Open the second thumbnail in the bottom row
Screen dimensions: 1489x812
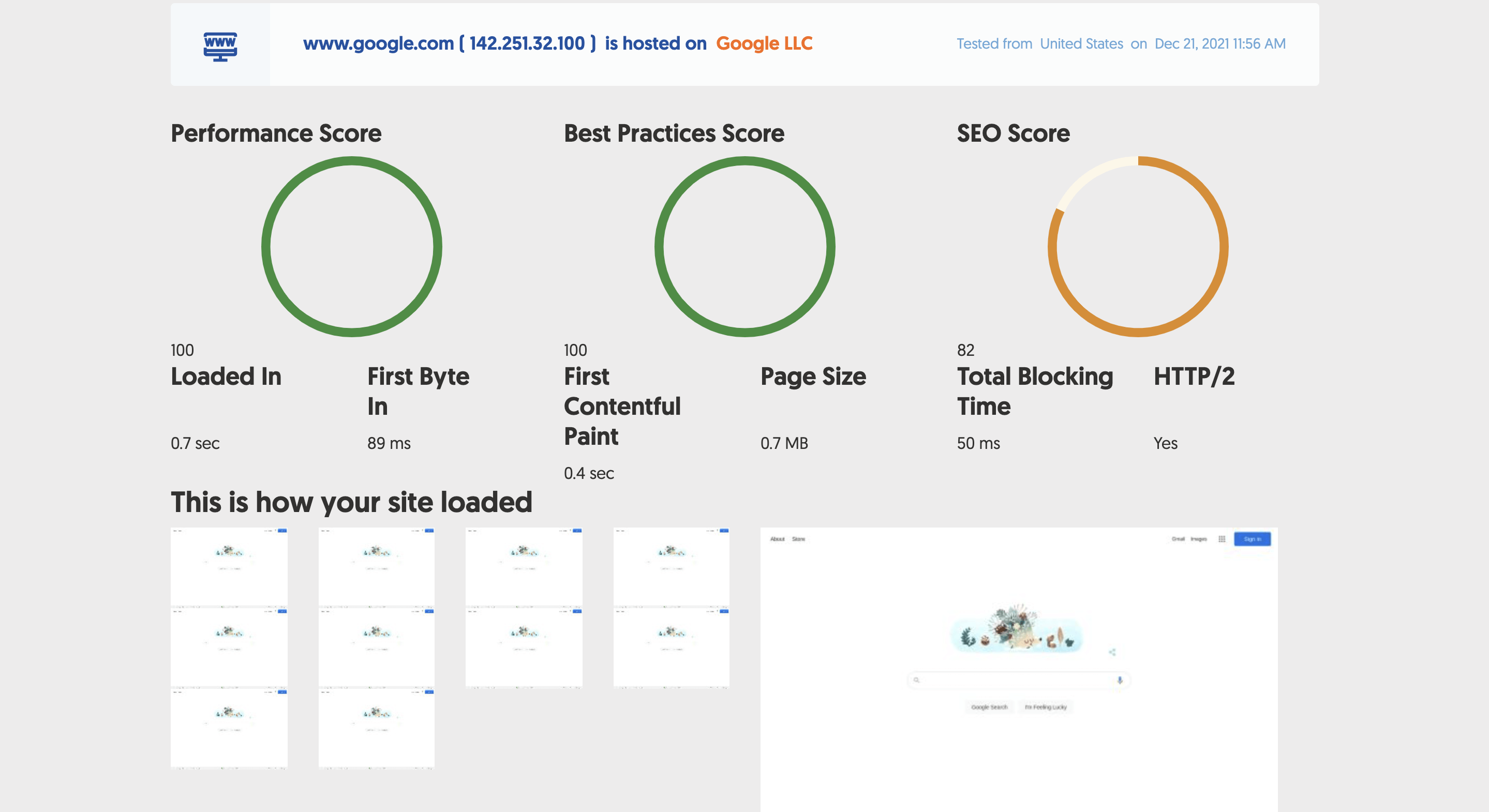point(376,728)
